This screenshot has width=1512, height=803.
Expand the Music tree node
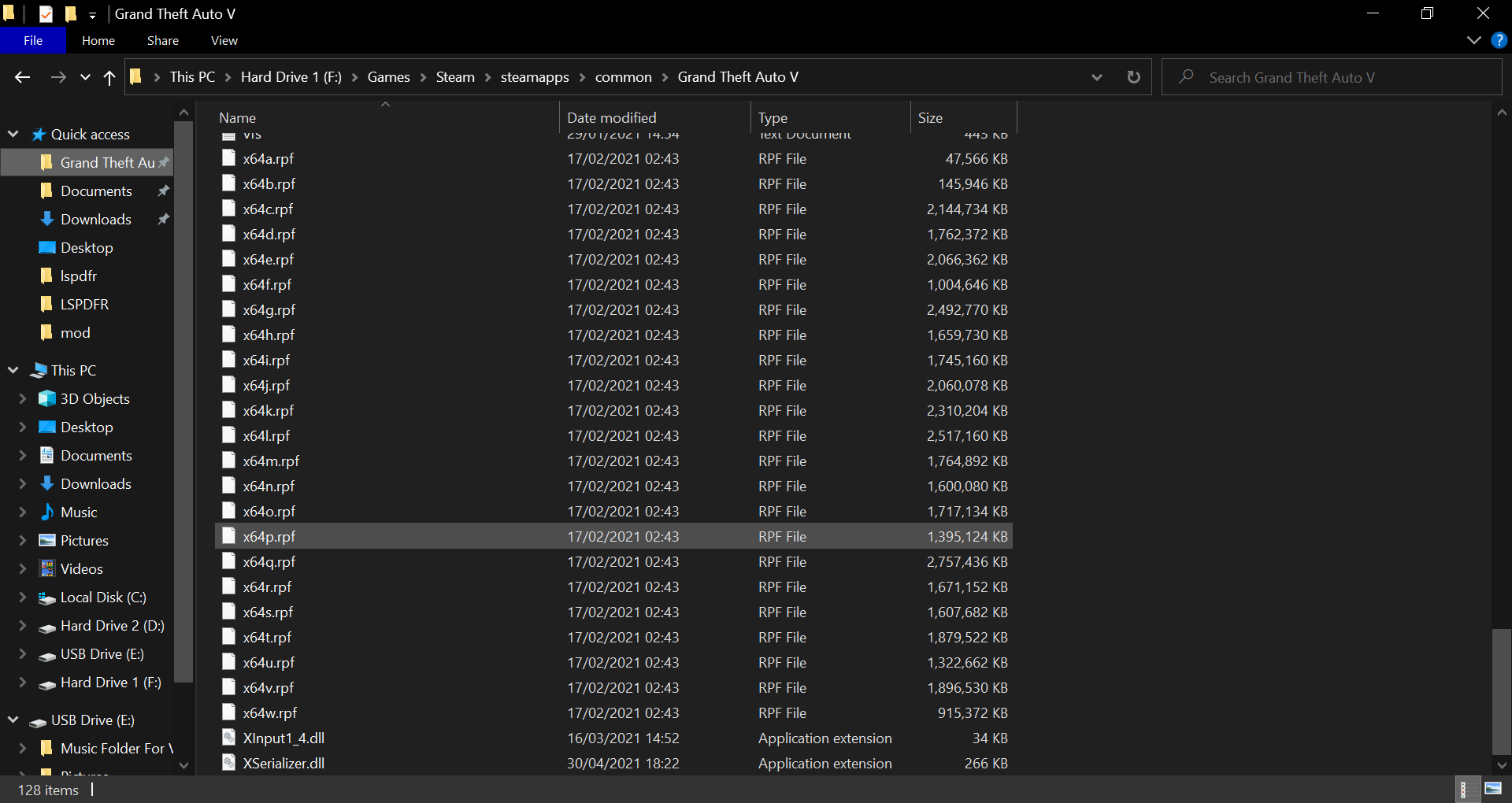[23, 513]
